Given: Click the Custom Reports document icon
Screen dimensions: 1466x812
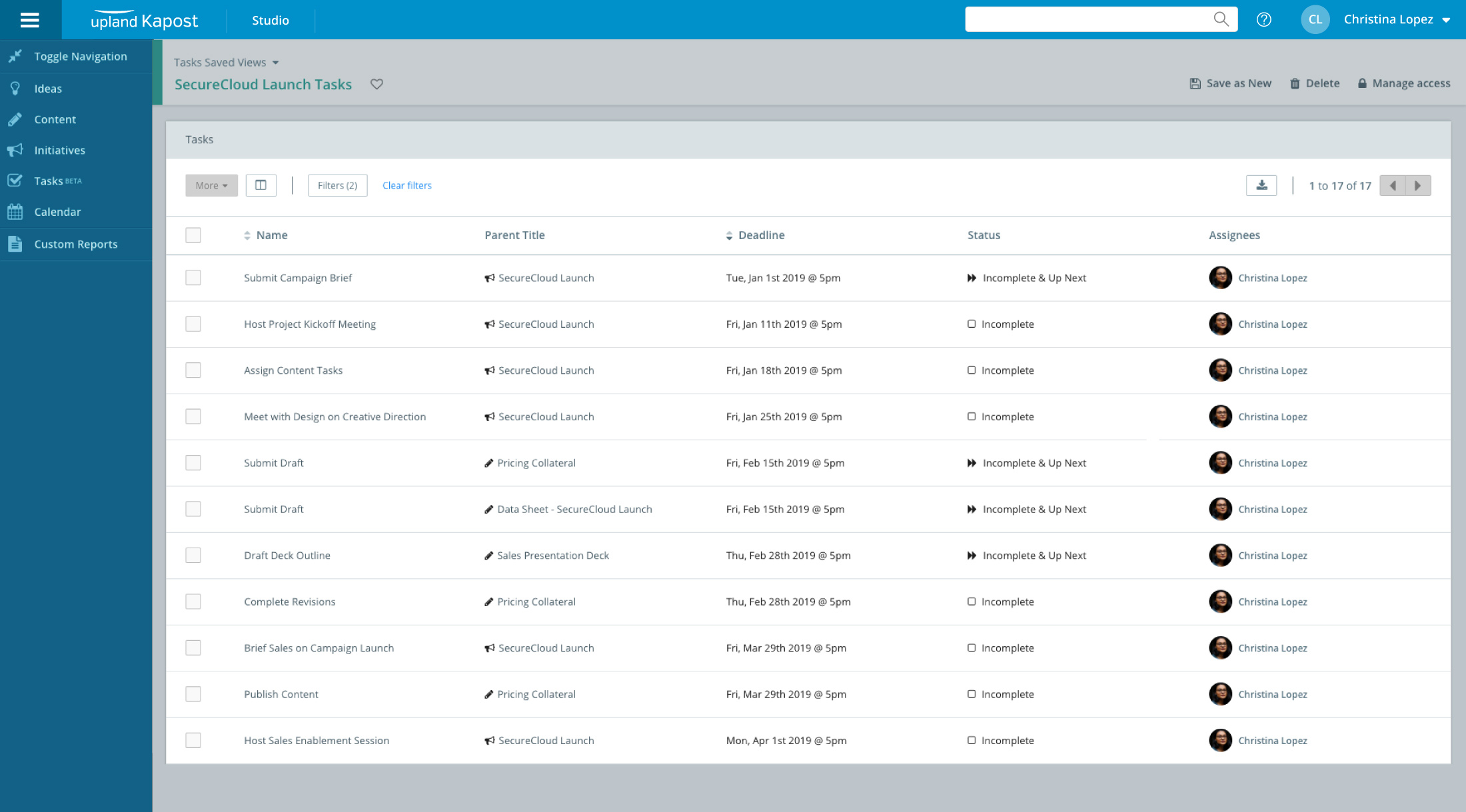Looking at the screenshot, I should point(15,244).
